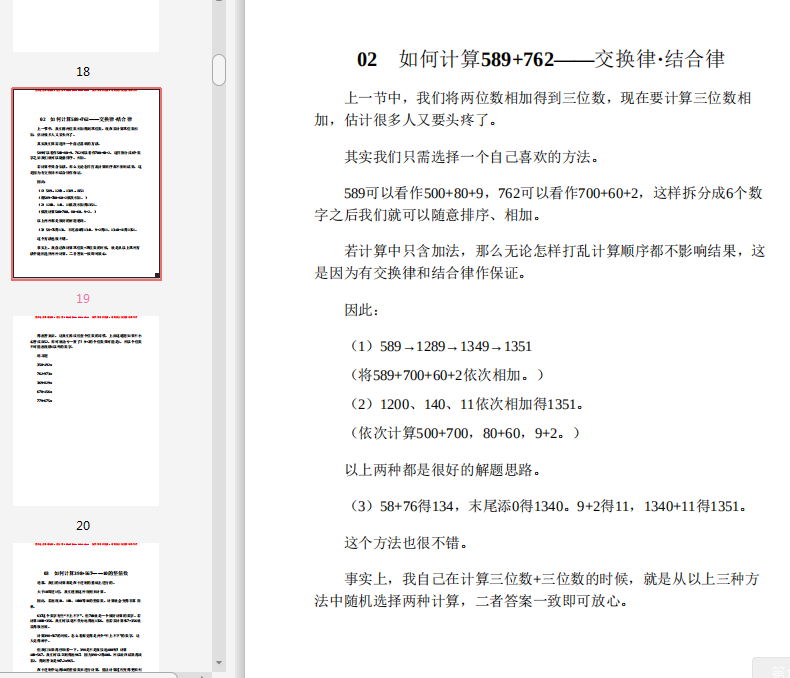Click page number label 20
790x678 pixels.
[83, 525]
